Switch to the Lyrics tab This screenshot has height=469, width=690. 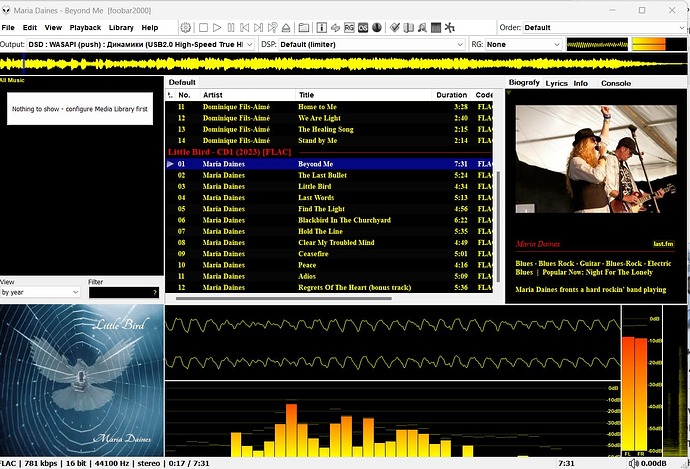coord(556,83)
